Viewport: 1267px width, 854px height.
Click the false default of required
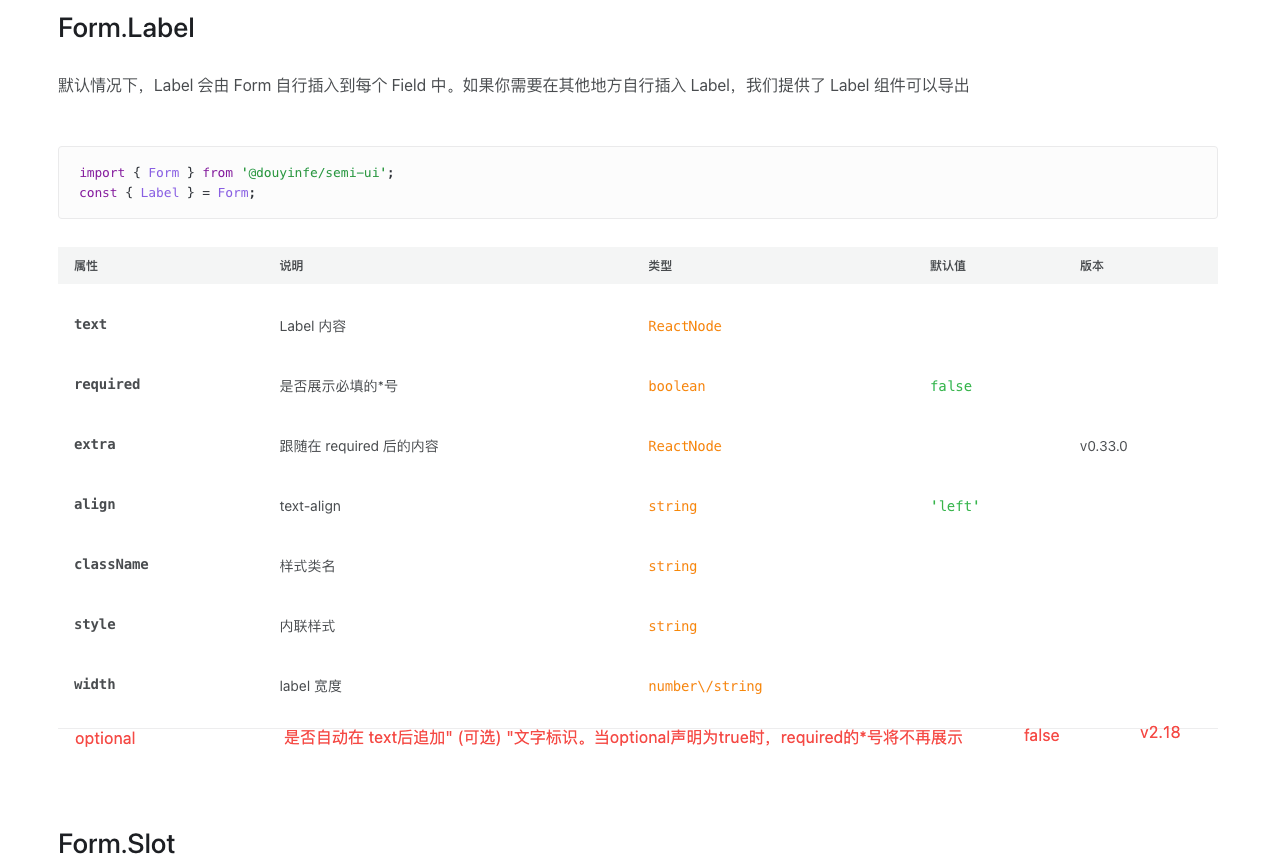(x=950, y=386)
